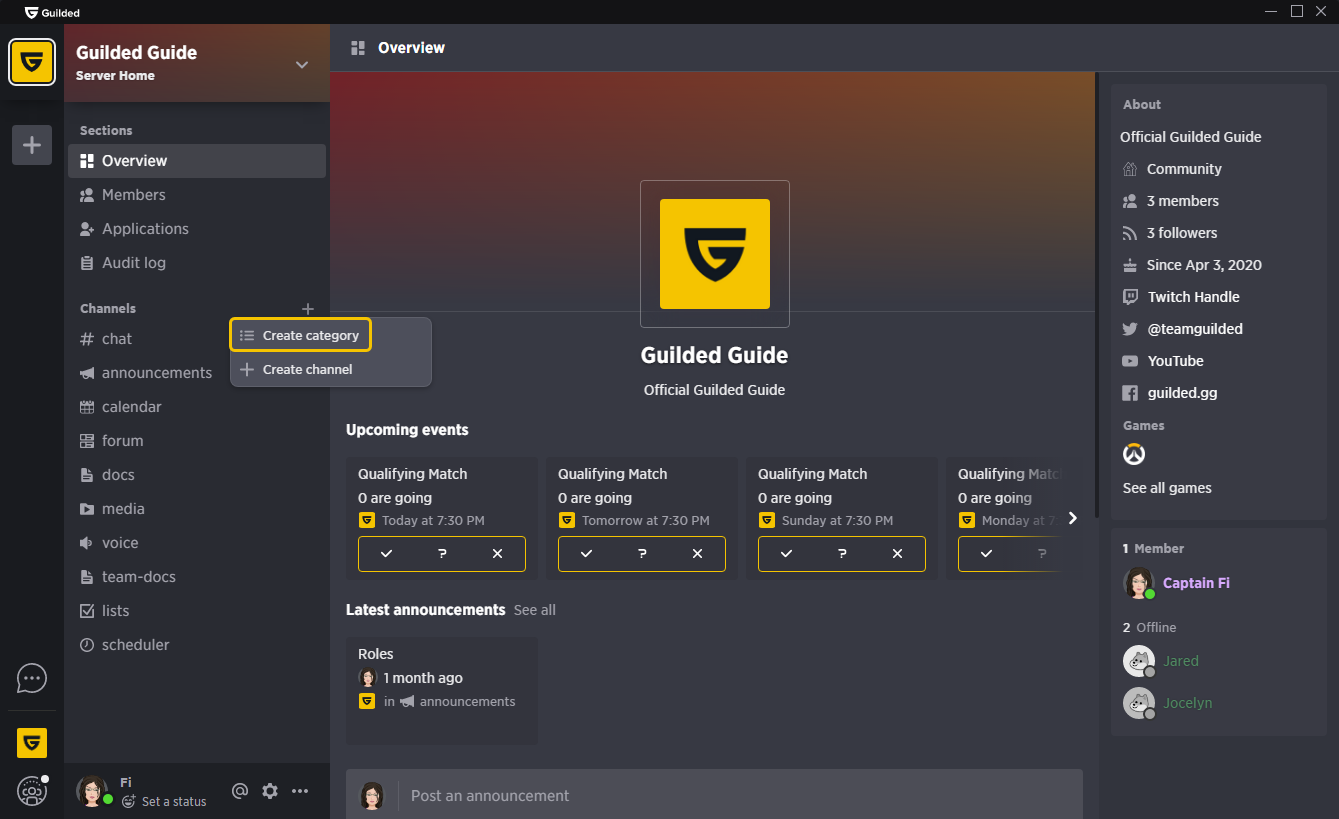The height and width of the screenshot is (819, 1339).
Task: Open Twitch Handle link
Action: coord(1193,297)
